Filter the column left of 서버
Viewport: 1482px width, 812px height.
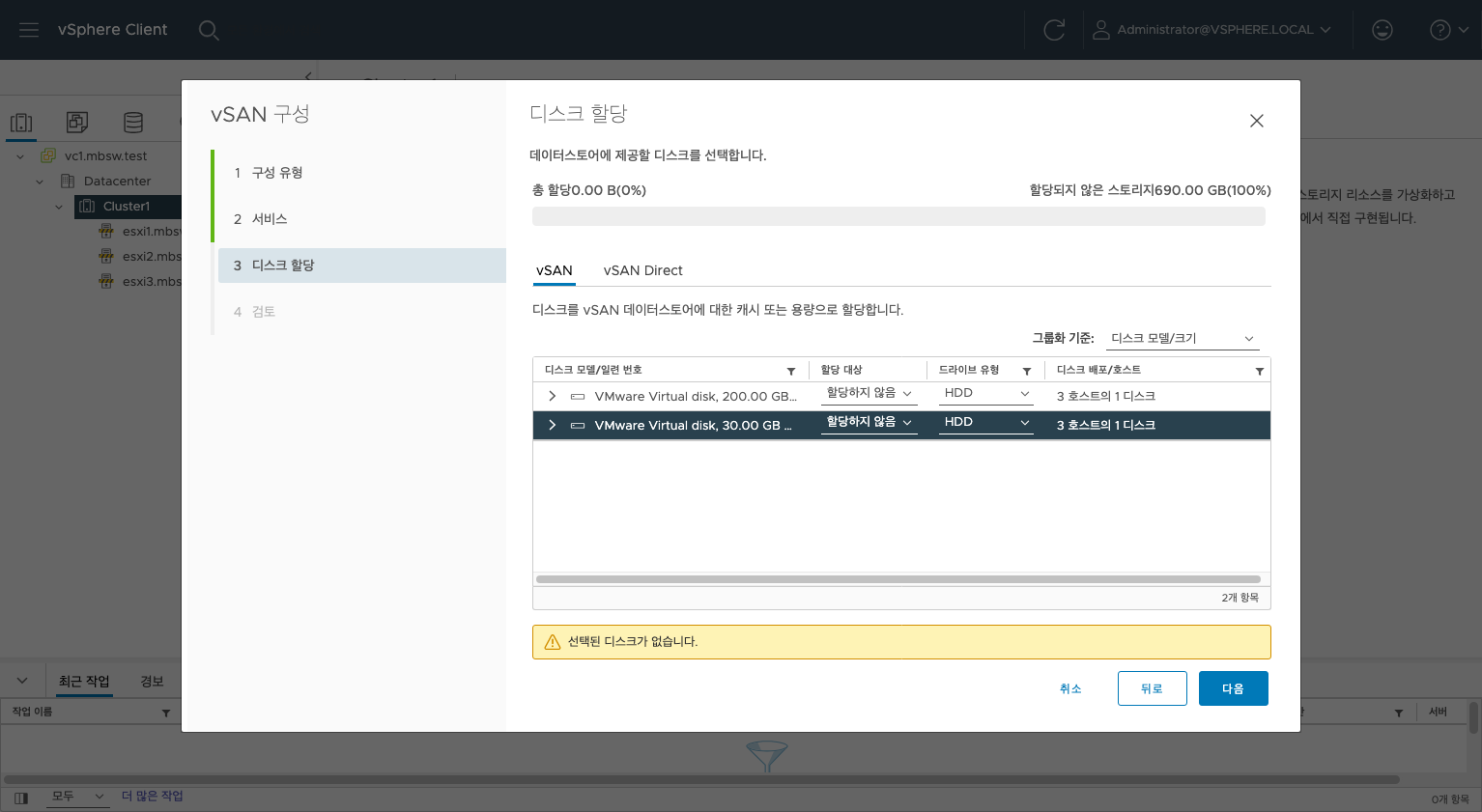click(x=1399, y=713)
